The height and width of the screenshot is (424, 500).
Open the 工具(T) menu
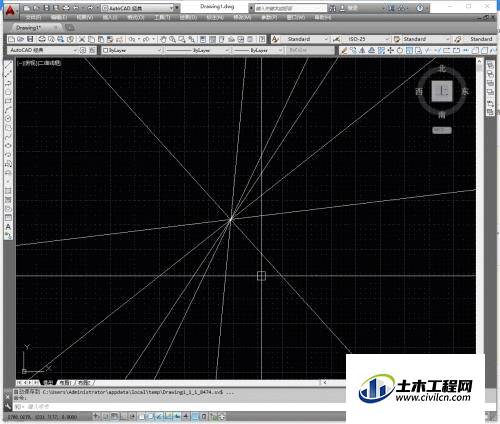click(x=162, y=17)
